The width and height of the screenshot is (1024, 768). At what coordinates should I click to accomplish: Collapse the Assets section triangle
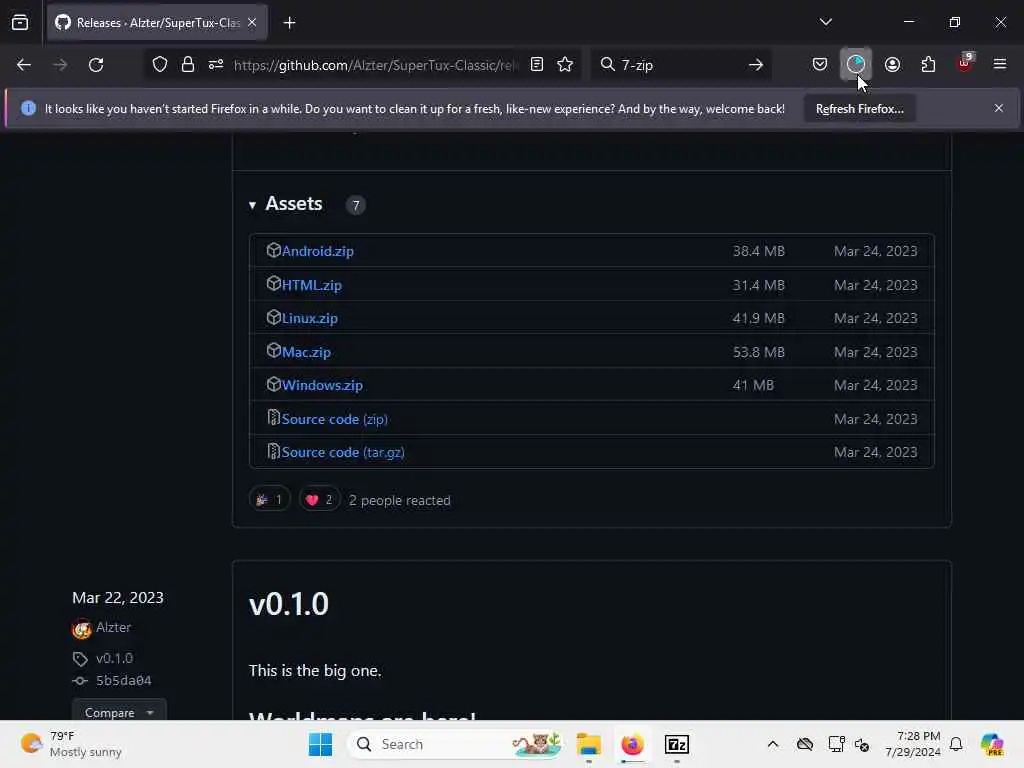[x=252, y=205]
